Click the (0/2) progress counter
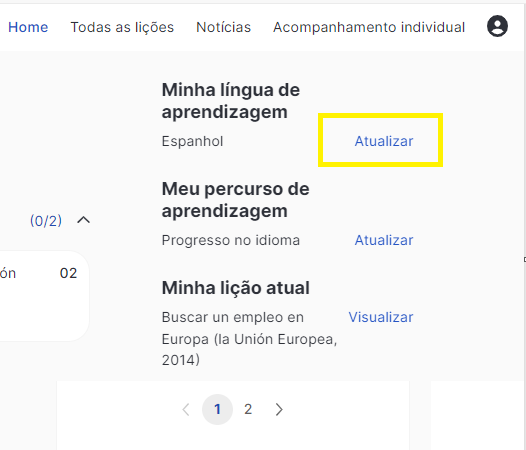This screenshot has width=526, height=450. pyautogui.click(x=46, y=221)
